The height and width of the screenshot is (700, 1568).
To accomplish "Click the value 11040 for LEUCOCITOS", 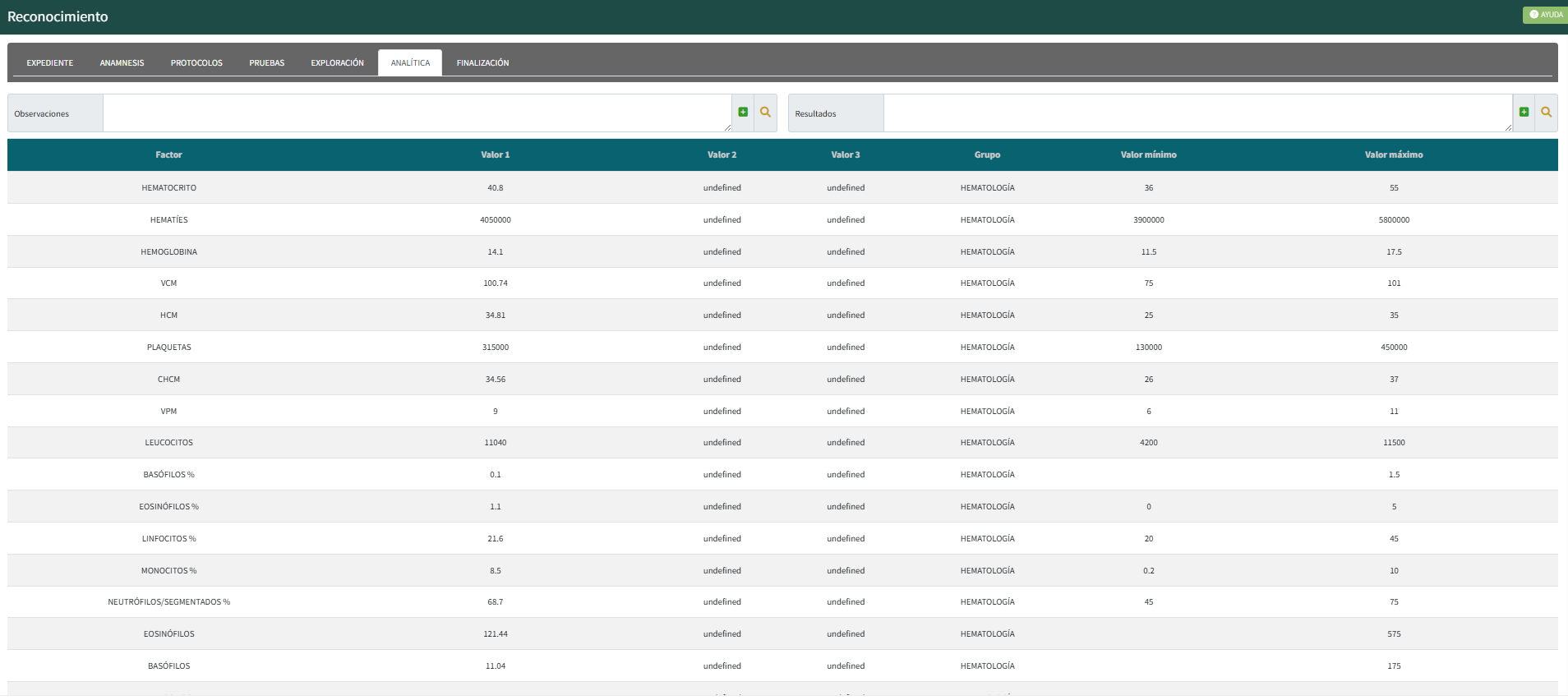I will click(x=496, y=443).
